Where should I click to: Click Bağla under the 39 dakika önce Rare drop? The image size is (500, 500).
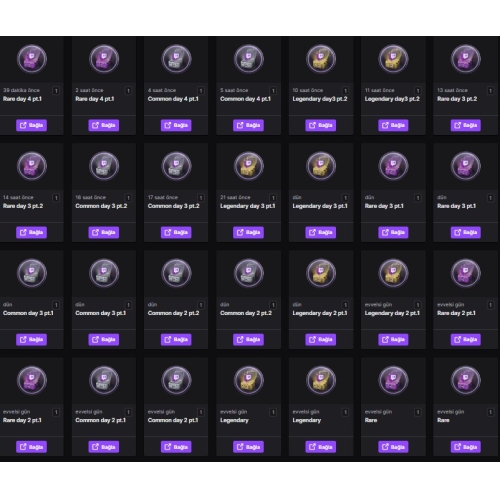point(31,125)
